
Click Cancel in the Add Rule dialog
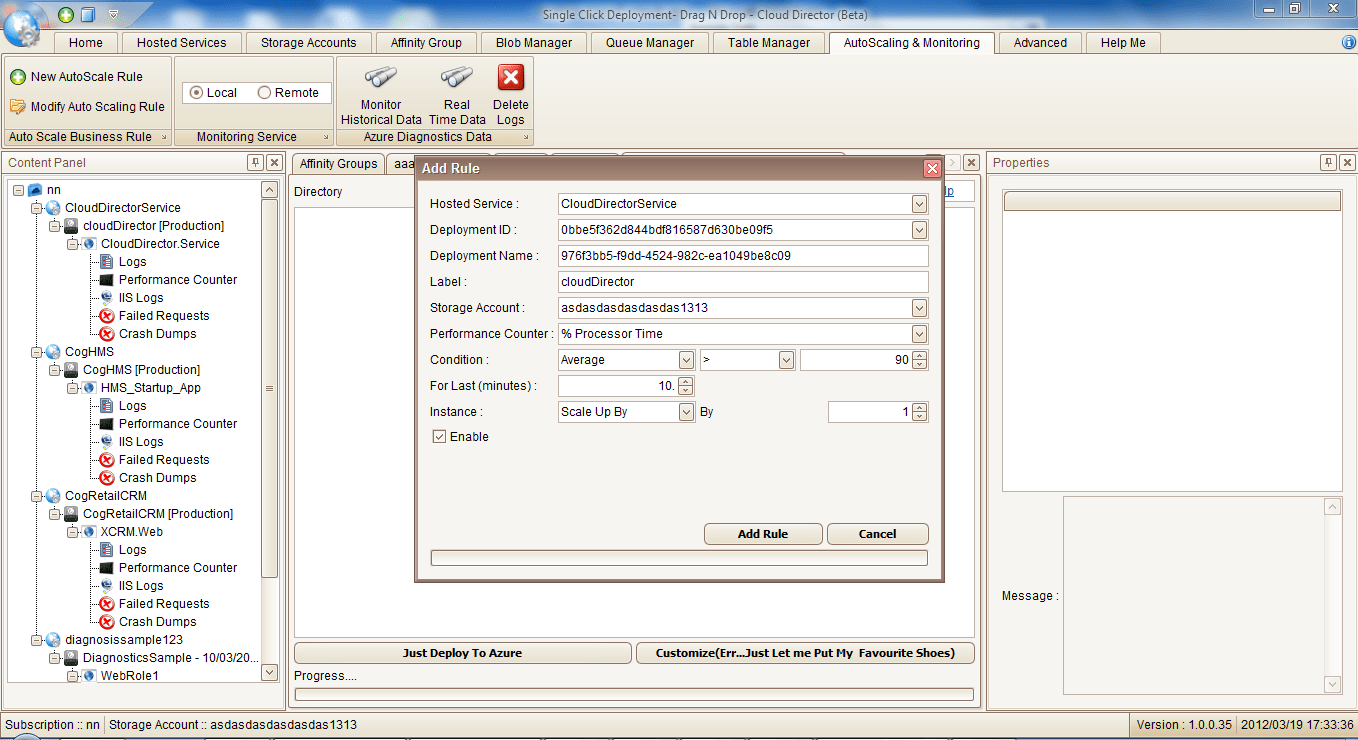pyautogui.click(x=877, y=534)
